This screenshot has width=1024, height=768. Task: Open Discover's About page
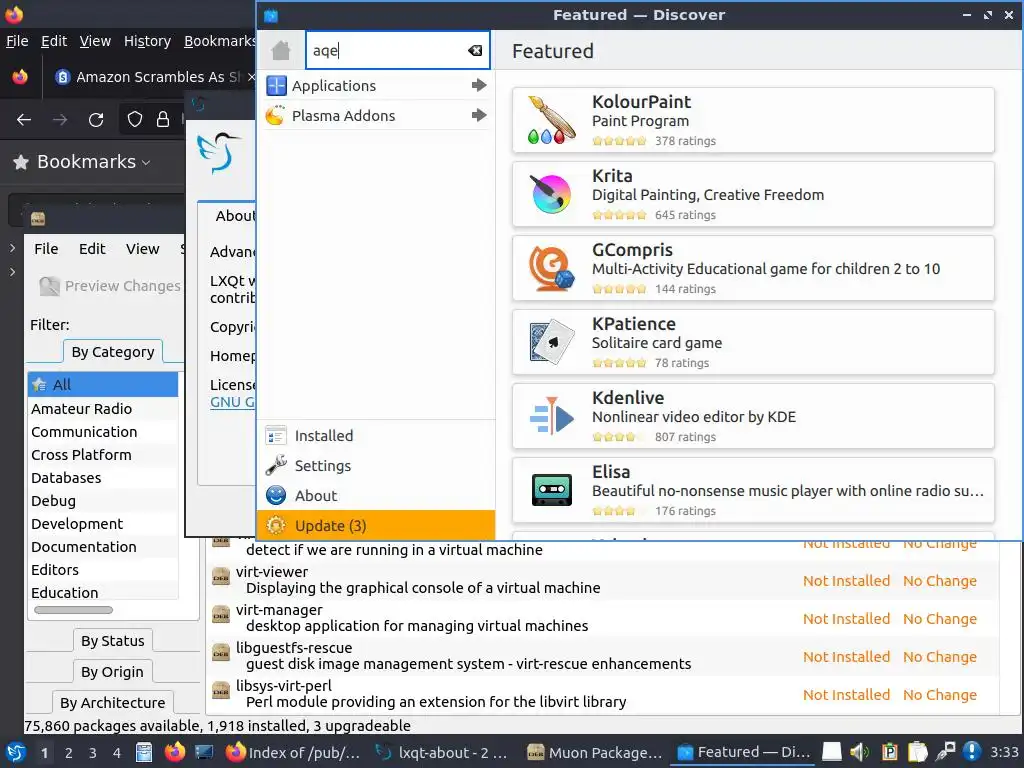point(376,496)
